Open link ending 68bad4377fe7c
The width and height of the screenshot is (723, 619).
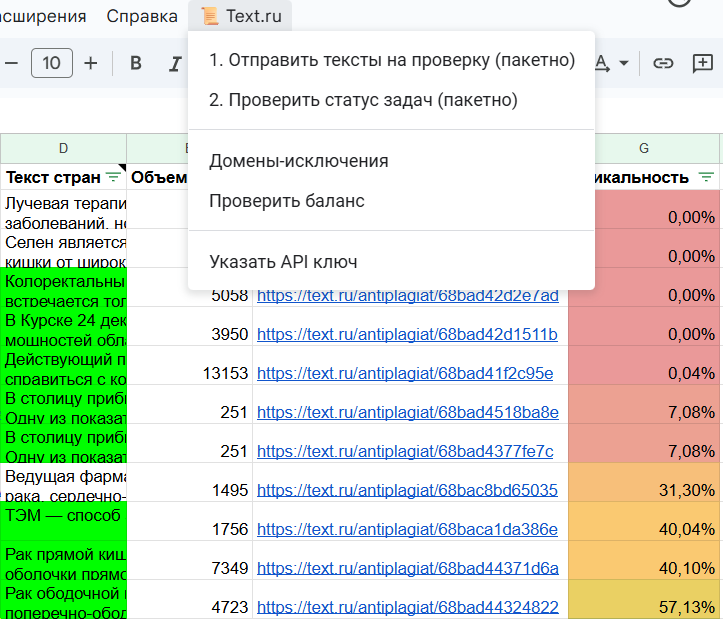405,451
